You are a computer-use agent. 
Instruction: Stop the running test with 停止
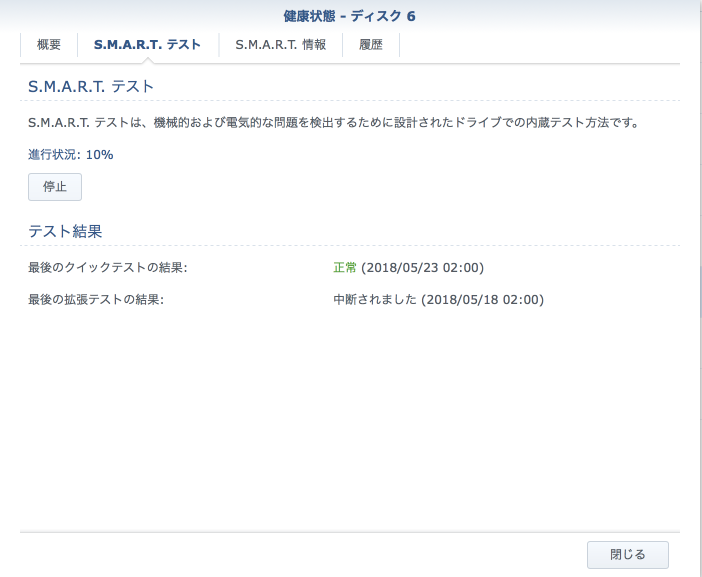click(55, 187)
